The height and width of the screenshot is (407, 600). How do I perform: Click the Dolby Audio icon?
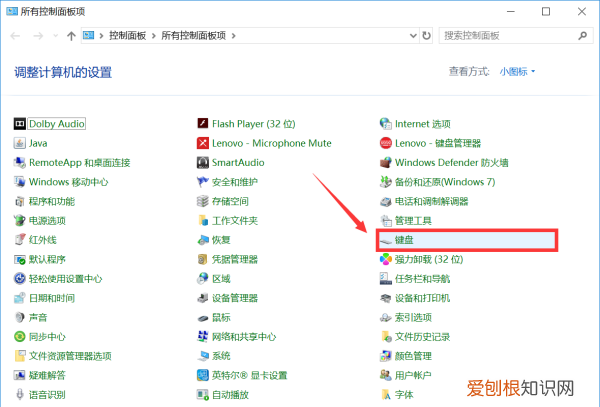20,124
